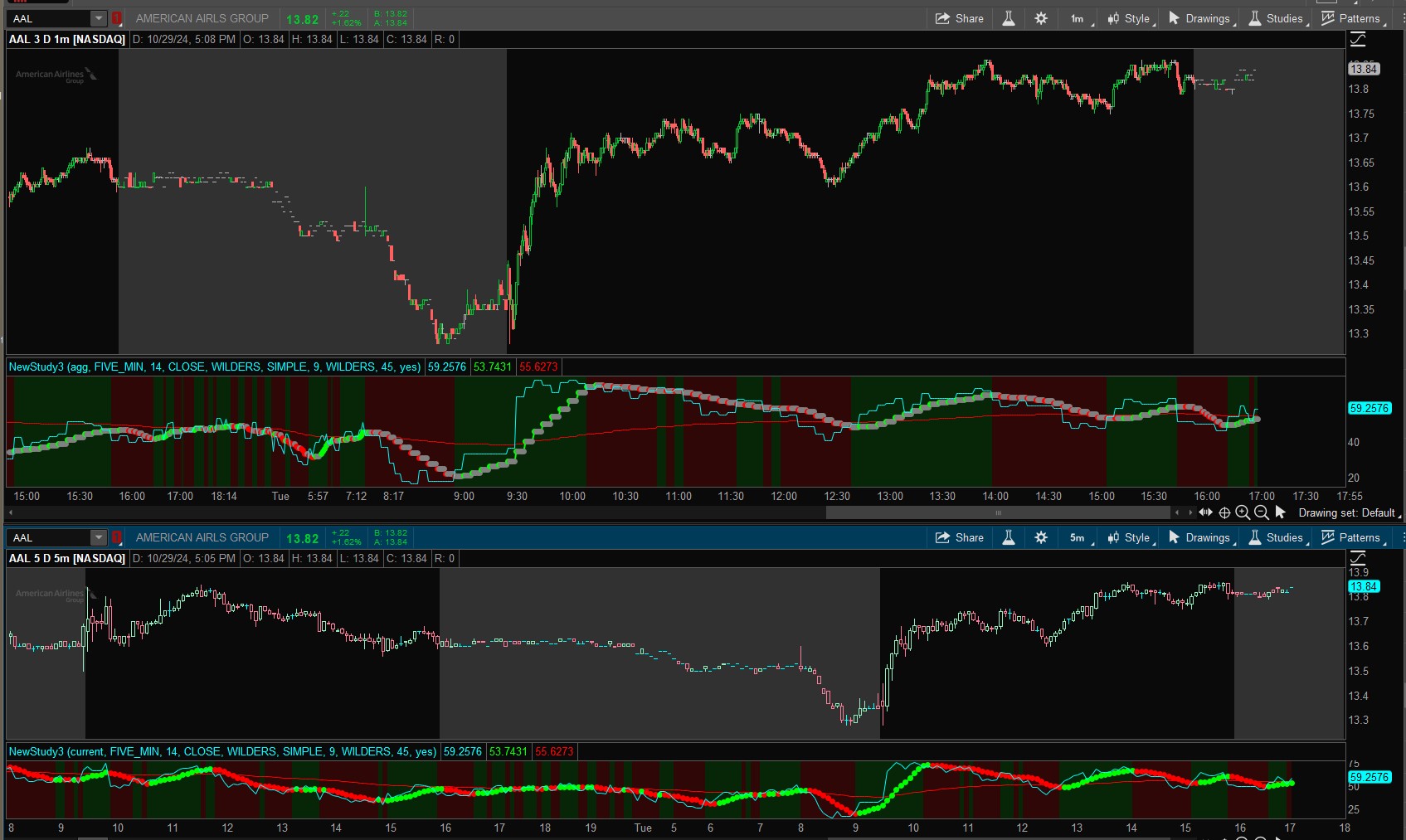Open chart settings gear in upper chart toolbar

[x=1041, y=18]
